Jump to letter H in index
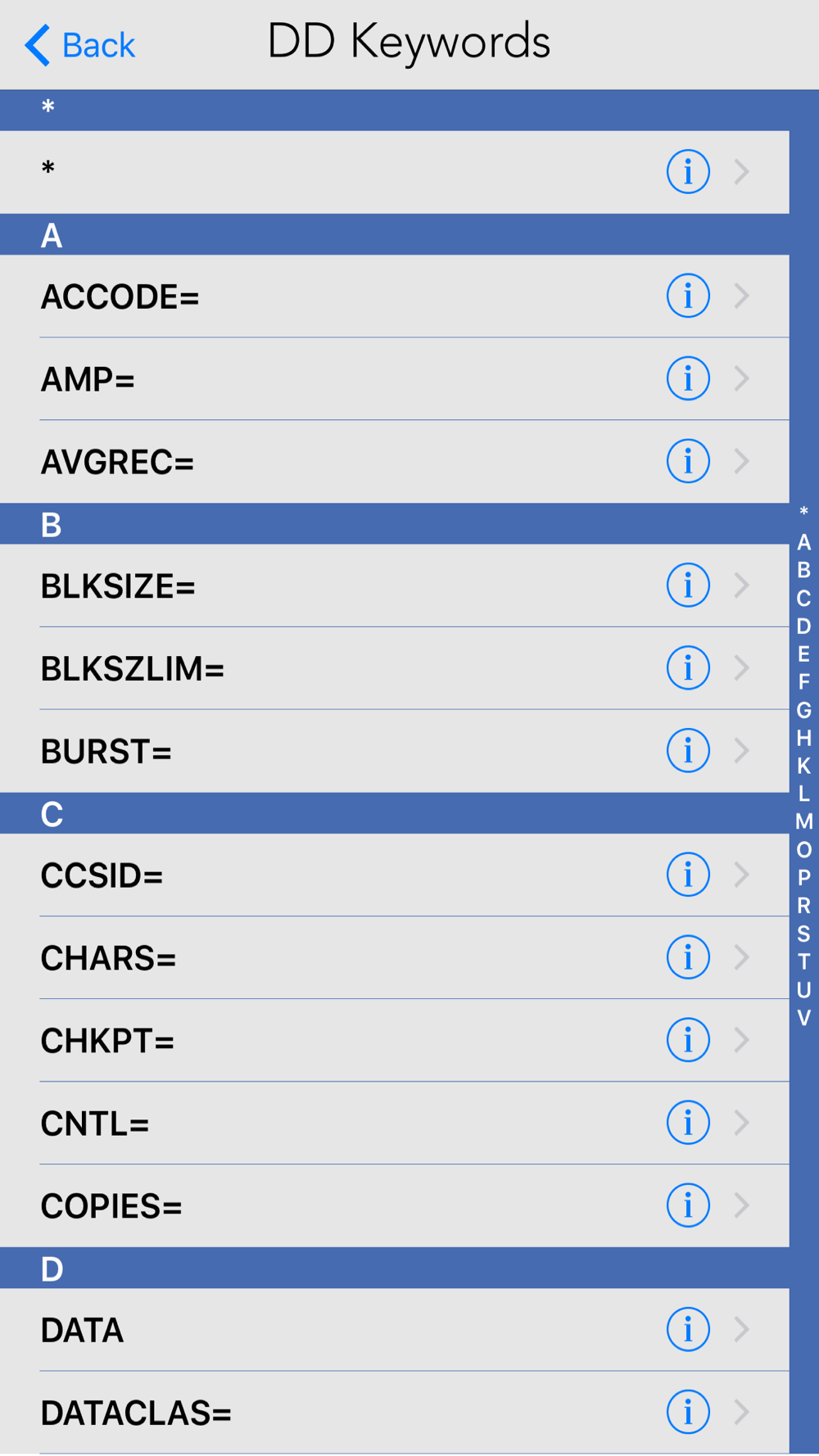The width and height of the screenshot is (819, 1456). click(803, 738)
